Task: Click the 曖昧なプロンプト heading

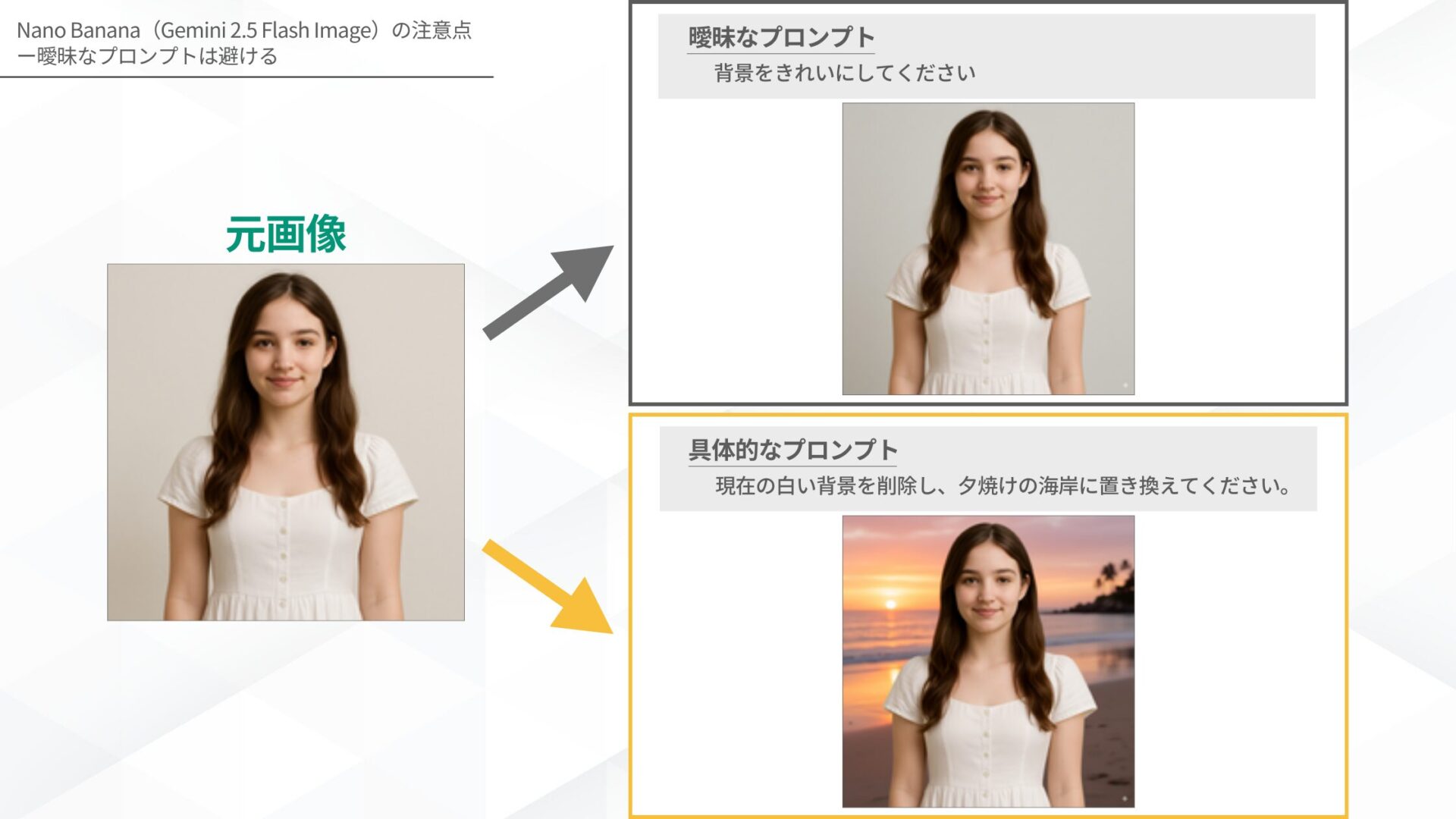Action: (x=780, y=37)
